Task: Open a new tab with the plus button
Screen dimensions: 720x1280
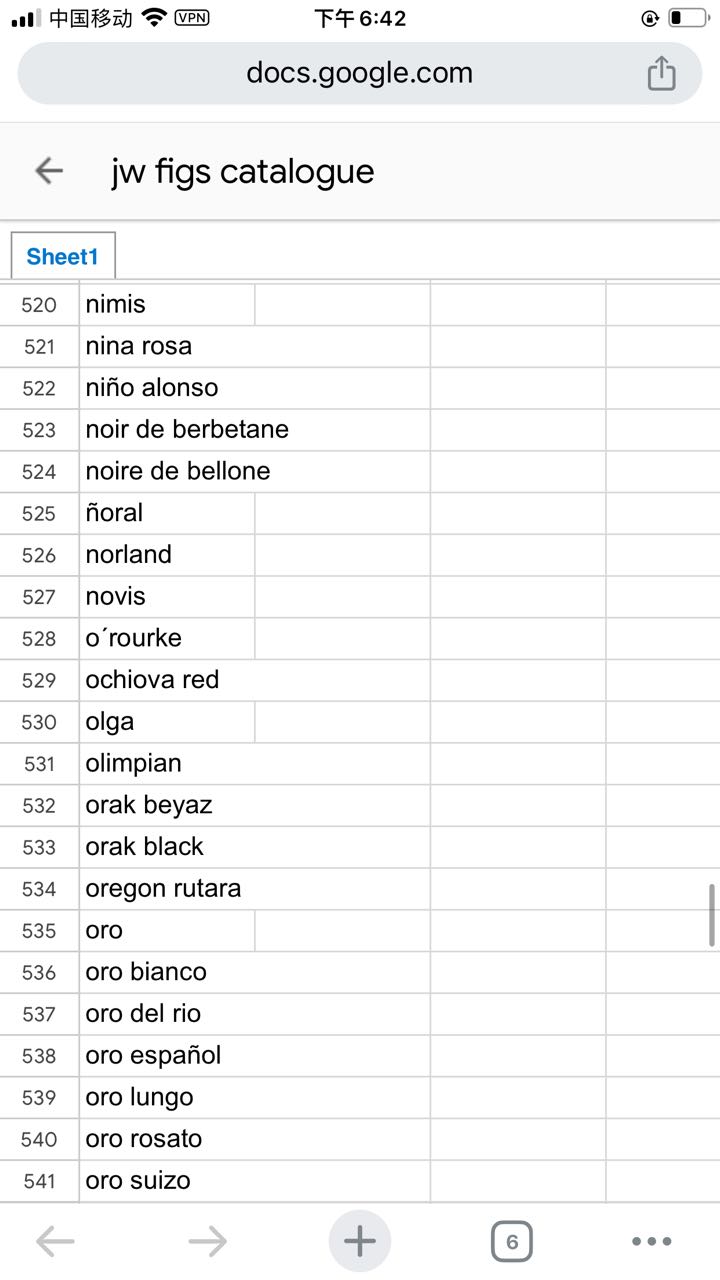Action: 360,1241
